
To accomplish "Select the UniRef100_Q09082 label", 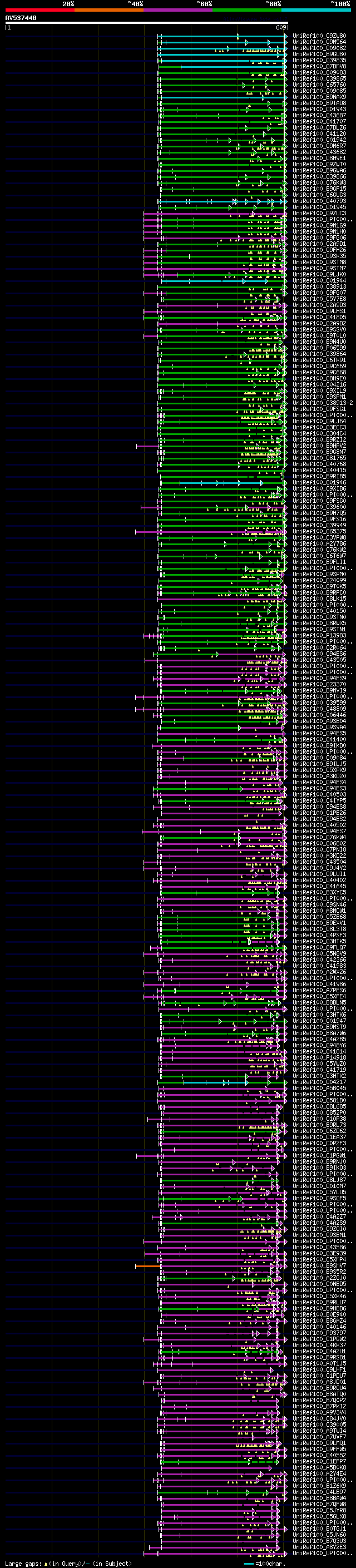I will click(x=319, y=49).
